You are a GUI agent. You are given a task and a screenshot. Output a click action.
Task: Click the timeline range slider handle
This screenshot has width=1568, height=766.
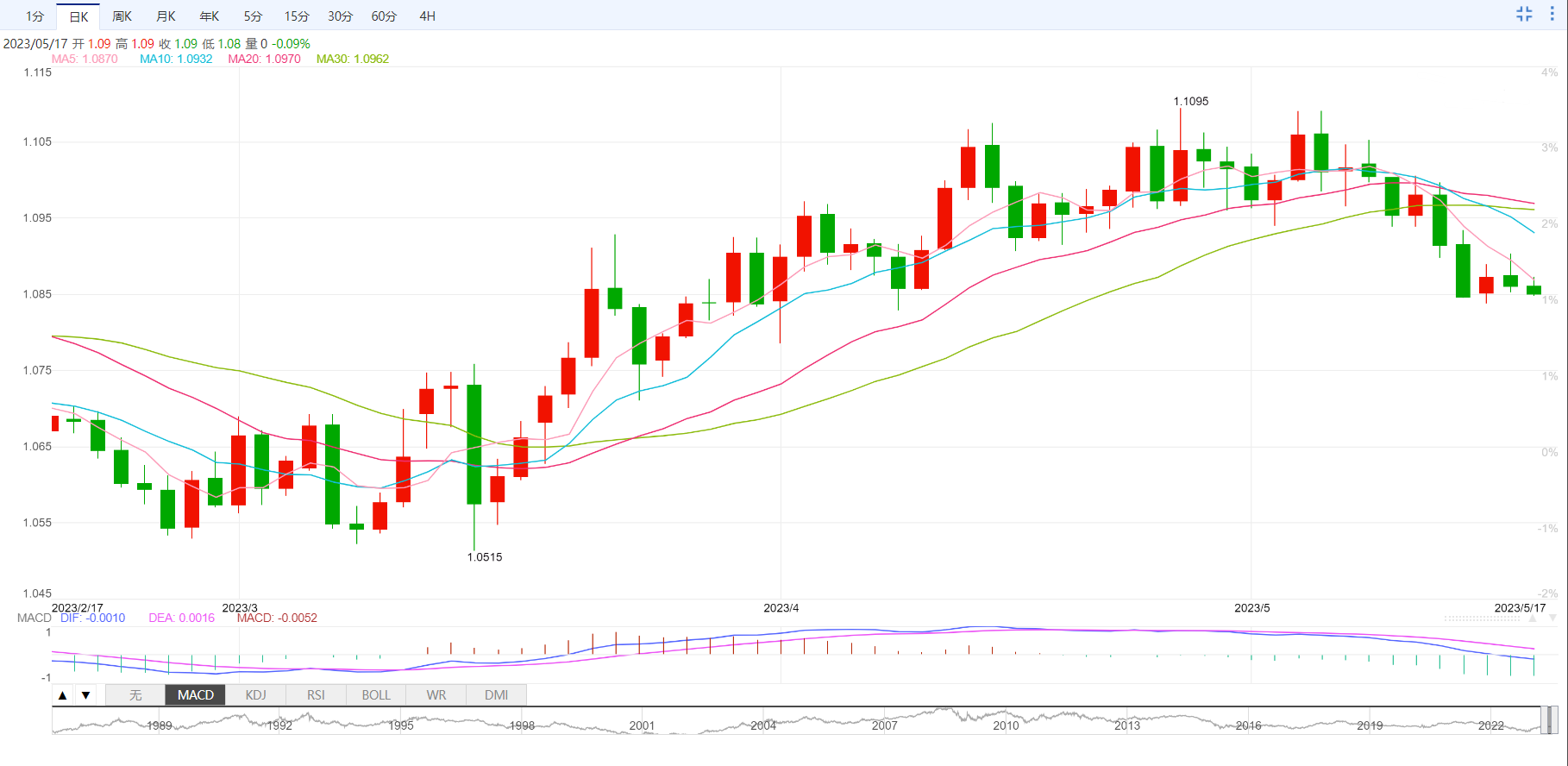(1549, 719)
